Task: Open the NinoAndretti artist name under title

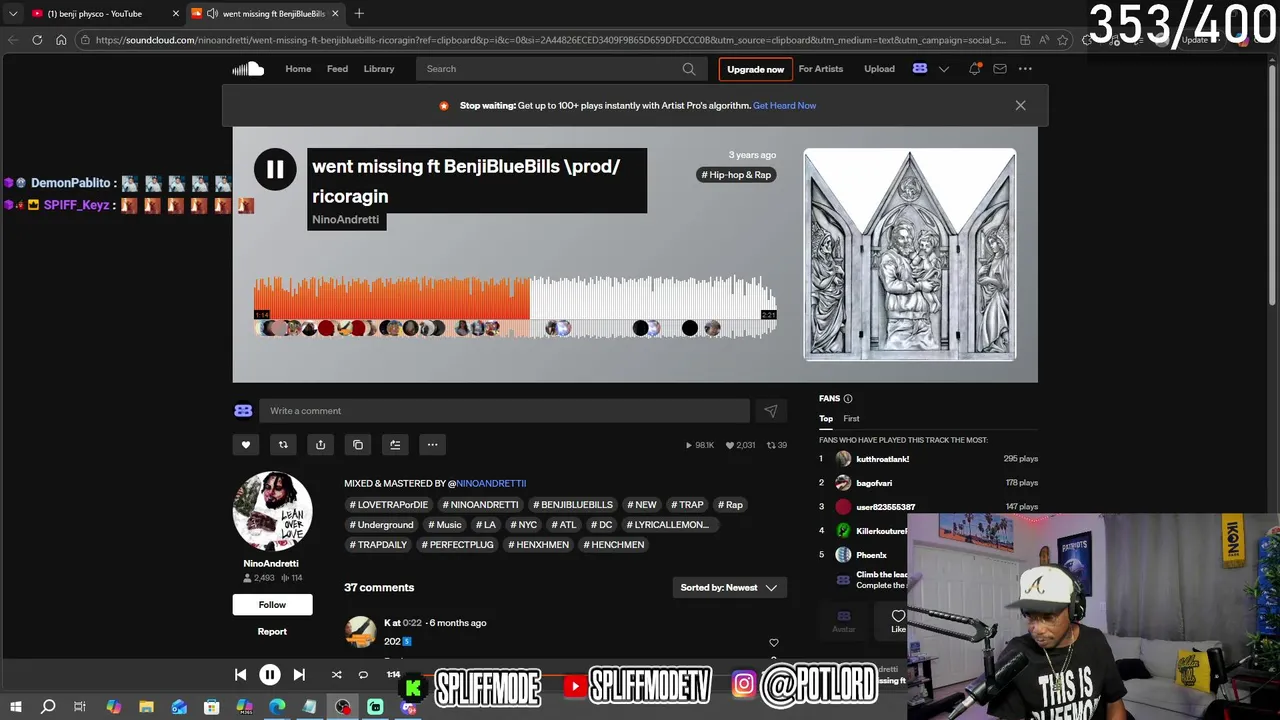Action: [346, 220]
